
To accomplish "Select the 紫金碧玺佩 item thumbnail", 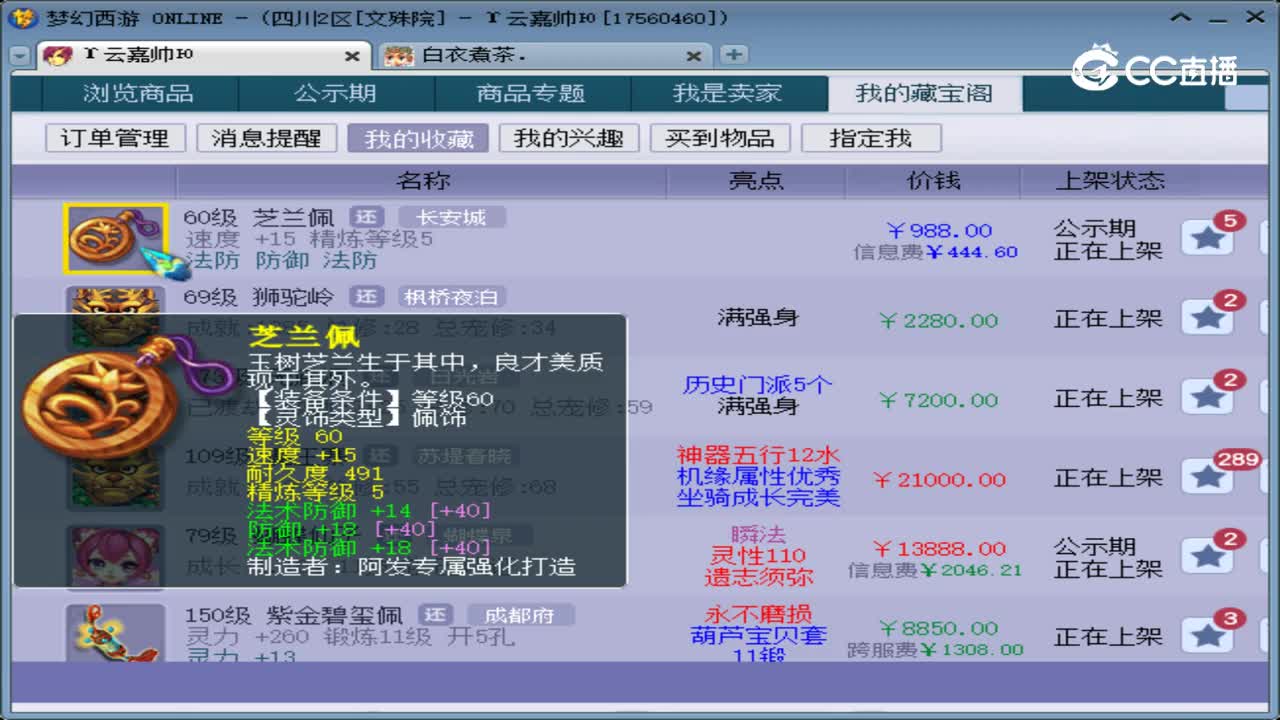I will pos(115,634).
